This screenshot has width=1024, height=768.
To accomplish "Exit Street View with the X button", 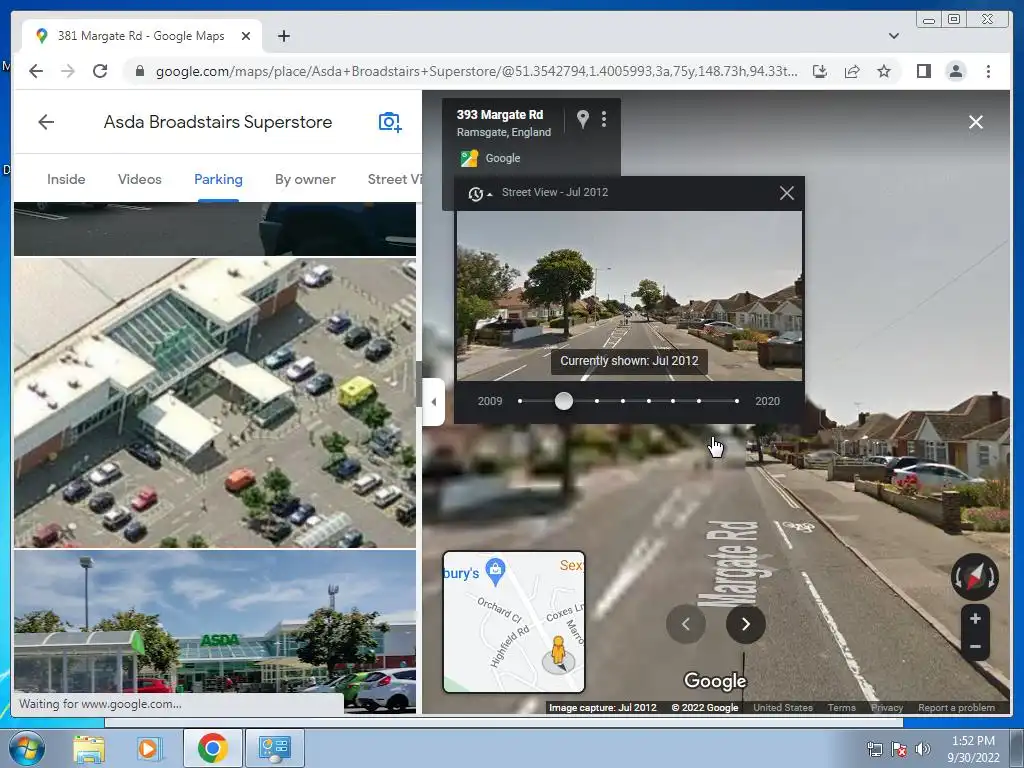I will [976, 122].
